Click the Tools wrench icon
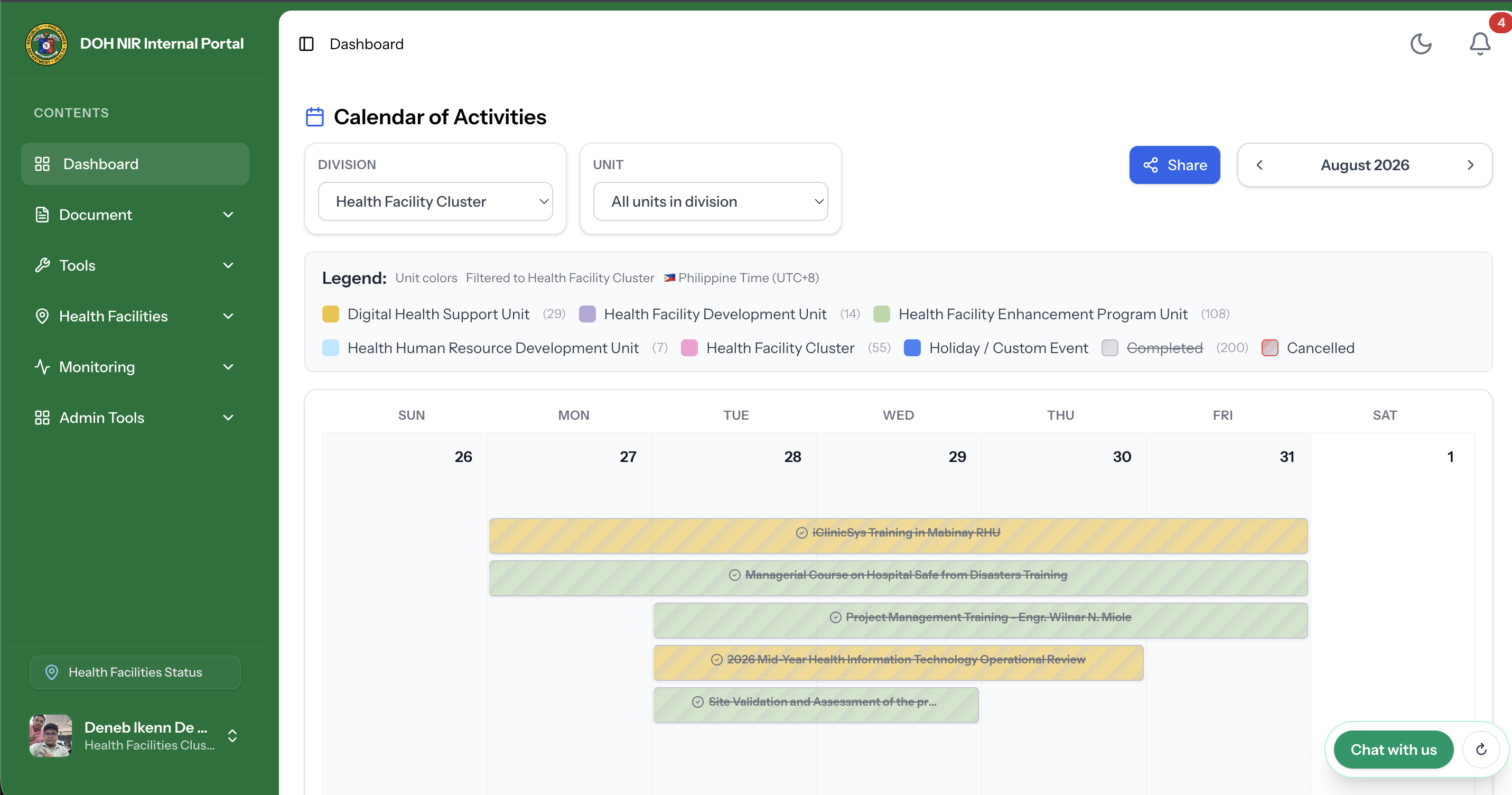The height and width of the screenshot is (795, 1512). coord(42,265)
